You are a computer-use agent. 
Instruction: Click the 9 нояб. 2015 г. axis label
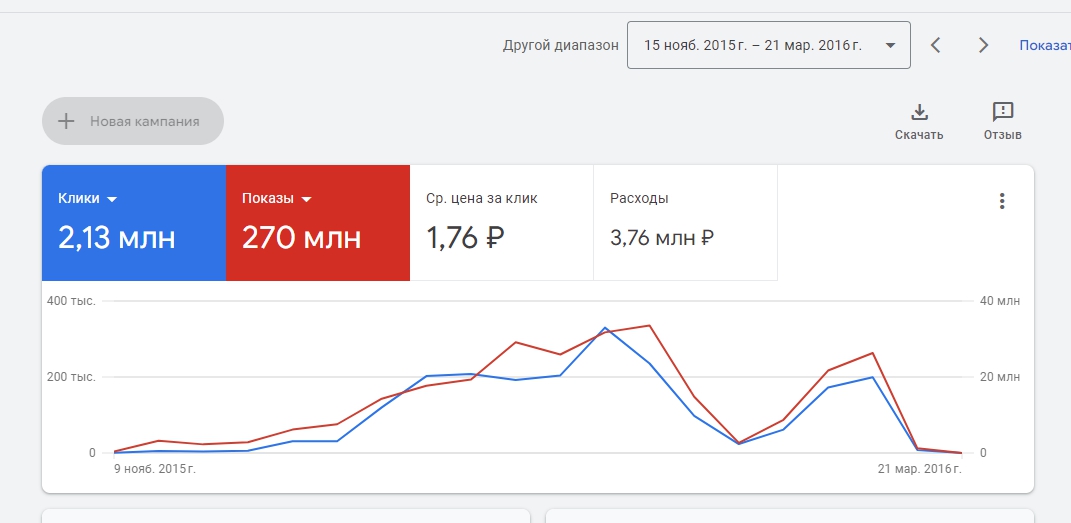[154, 469]
